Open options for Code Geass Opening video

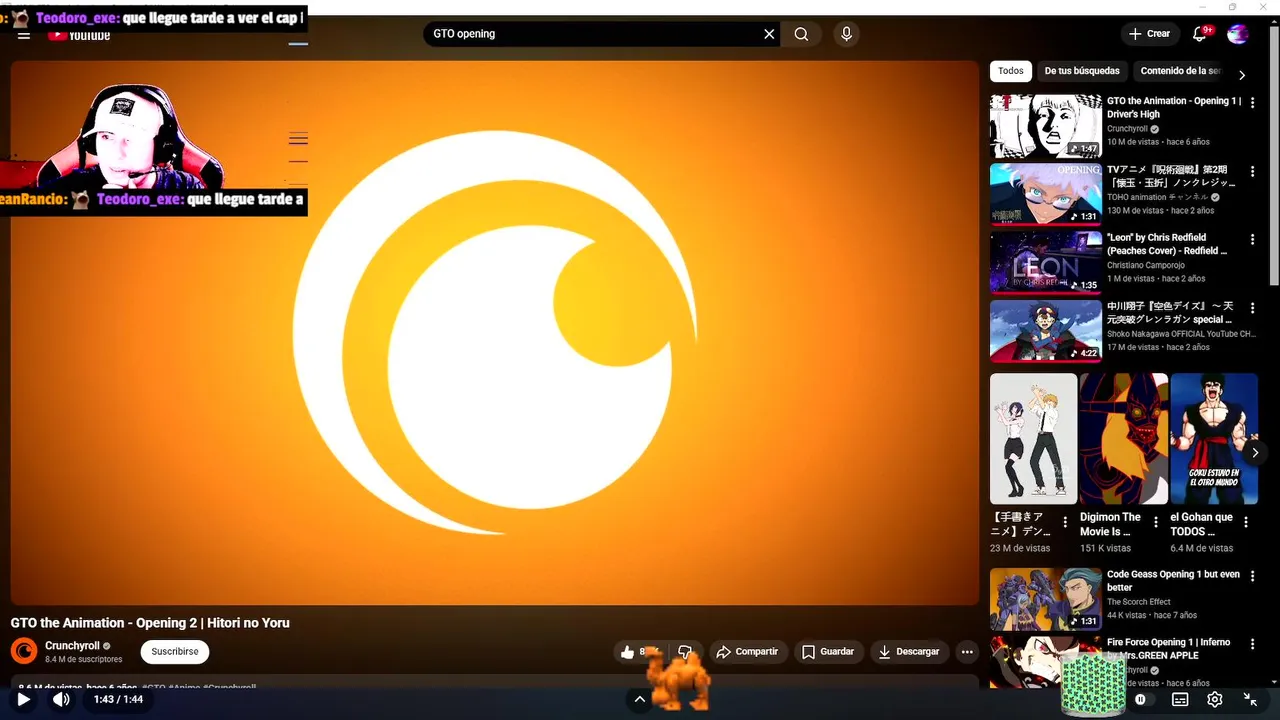coord(1252,576)
